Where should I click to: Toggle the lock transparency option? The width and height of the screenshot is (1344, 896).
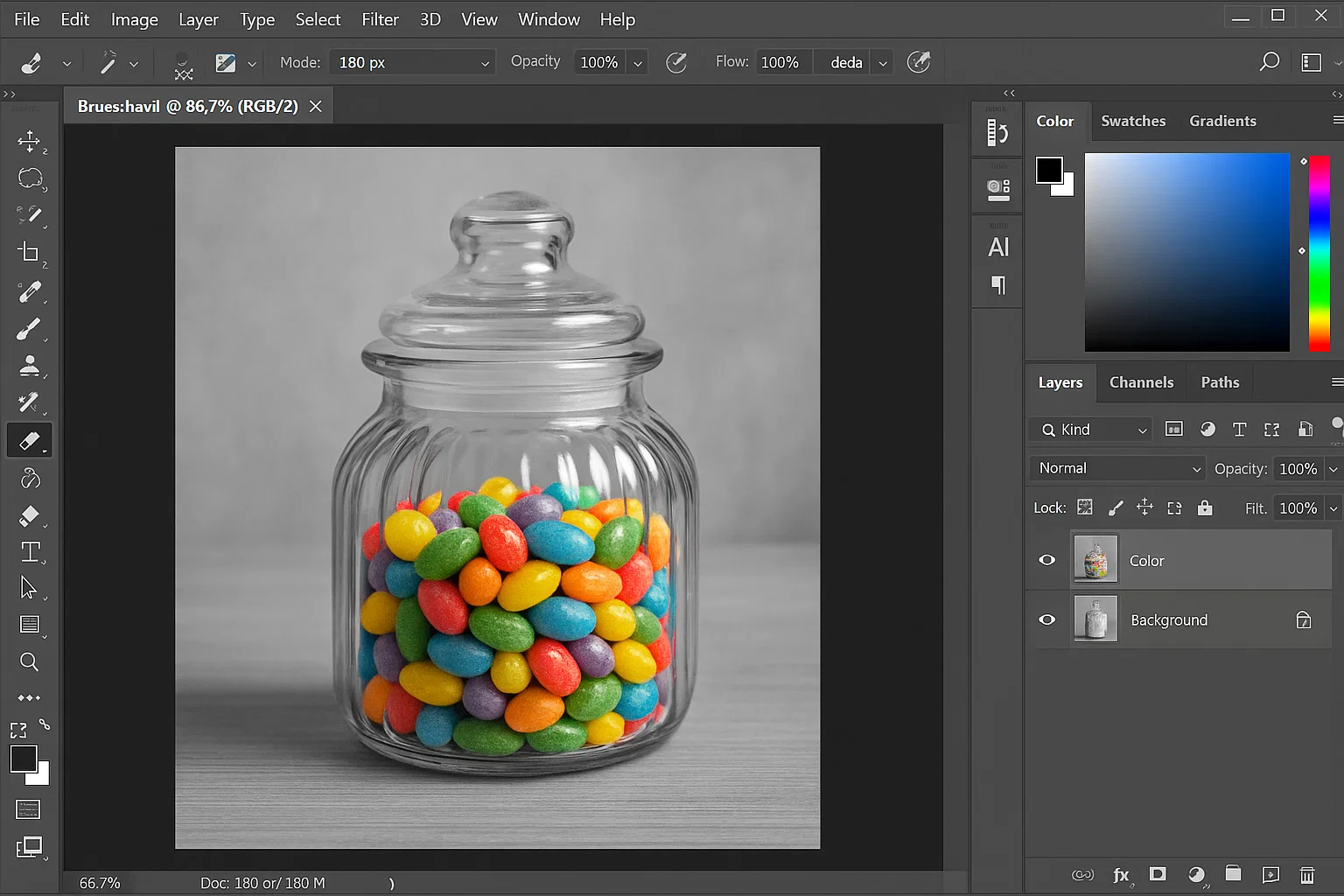pos(1084,507)
